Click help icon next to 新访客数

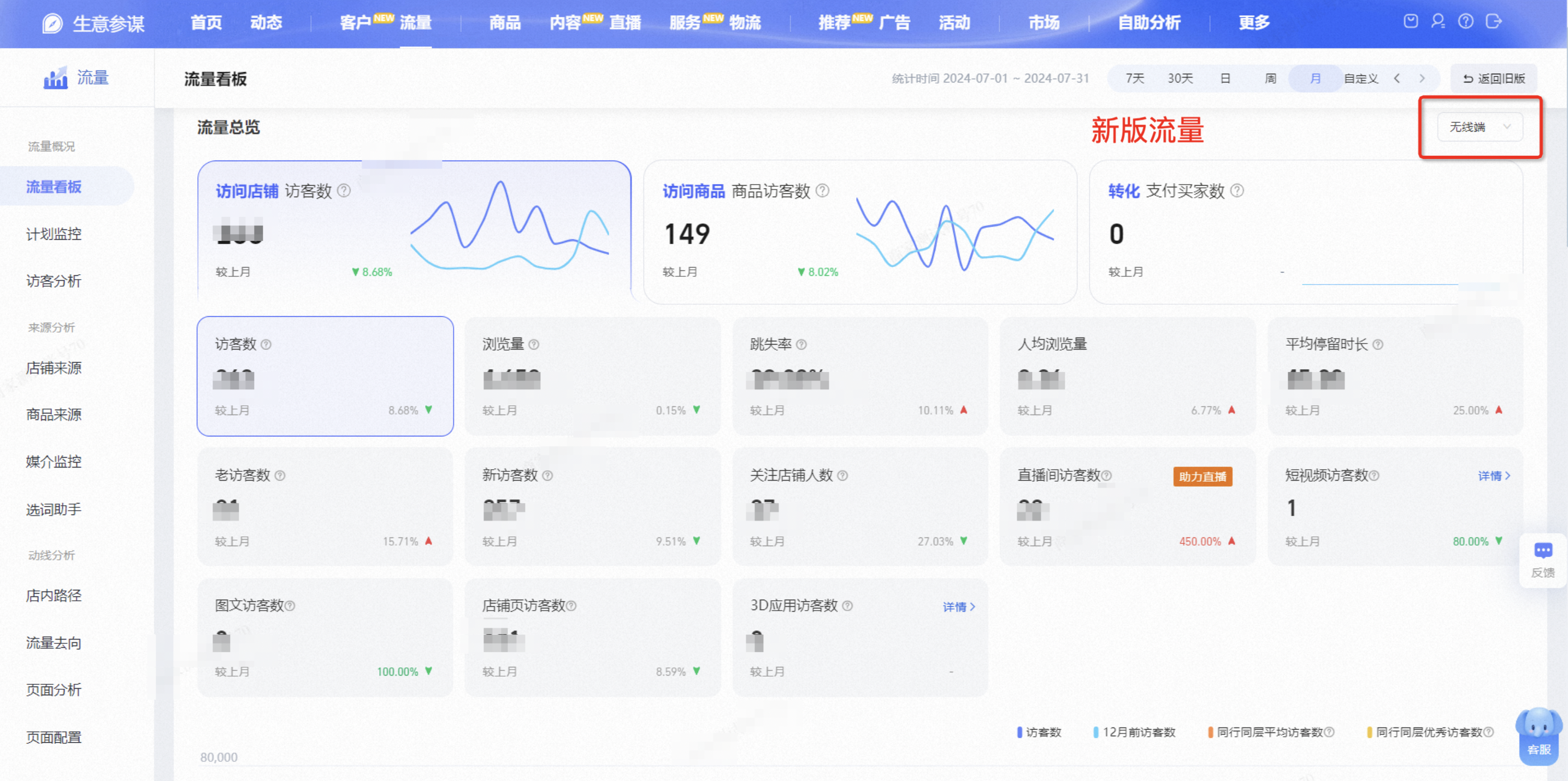[547, 476]
